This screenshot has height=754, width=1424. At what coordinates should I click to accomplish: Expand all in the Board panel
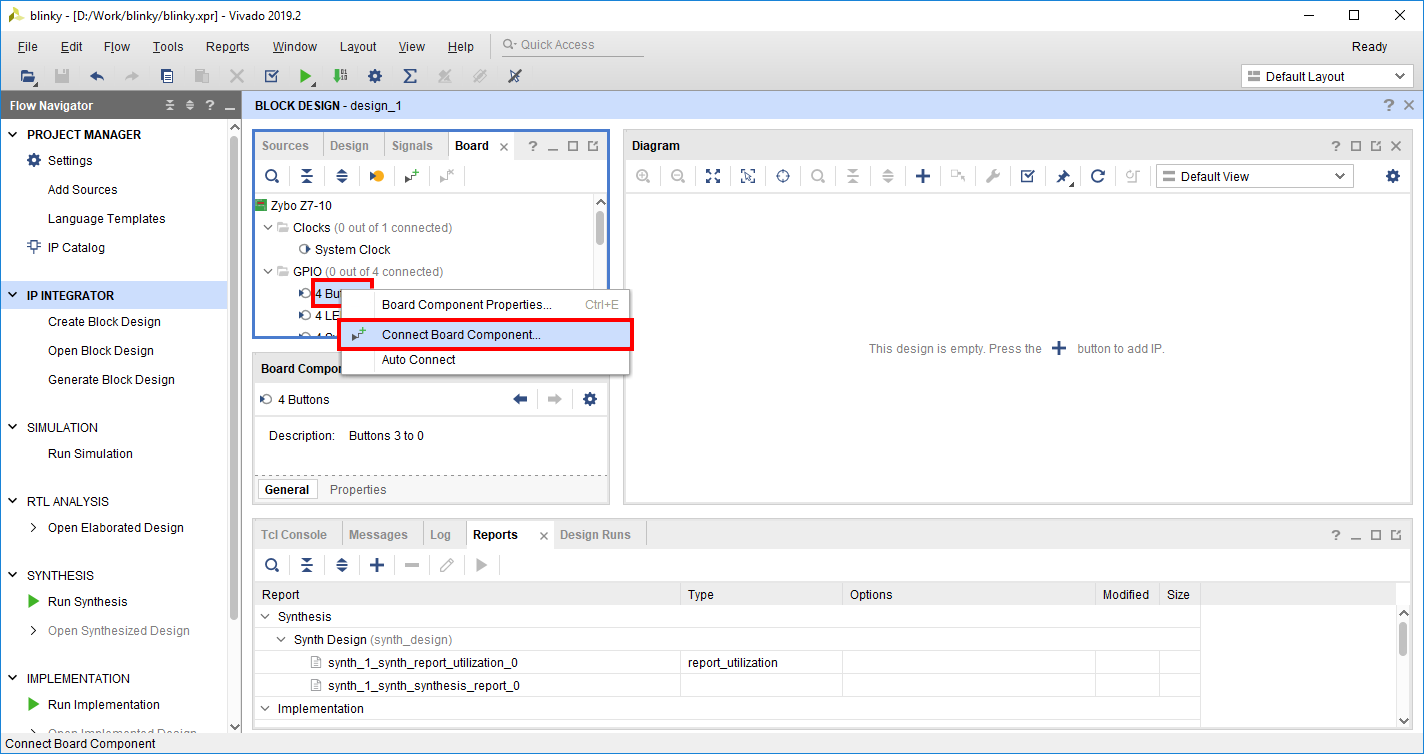(342, 176)
